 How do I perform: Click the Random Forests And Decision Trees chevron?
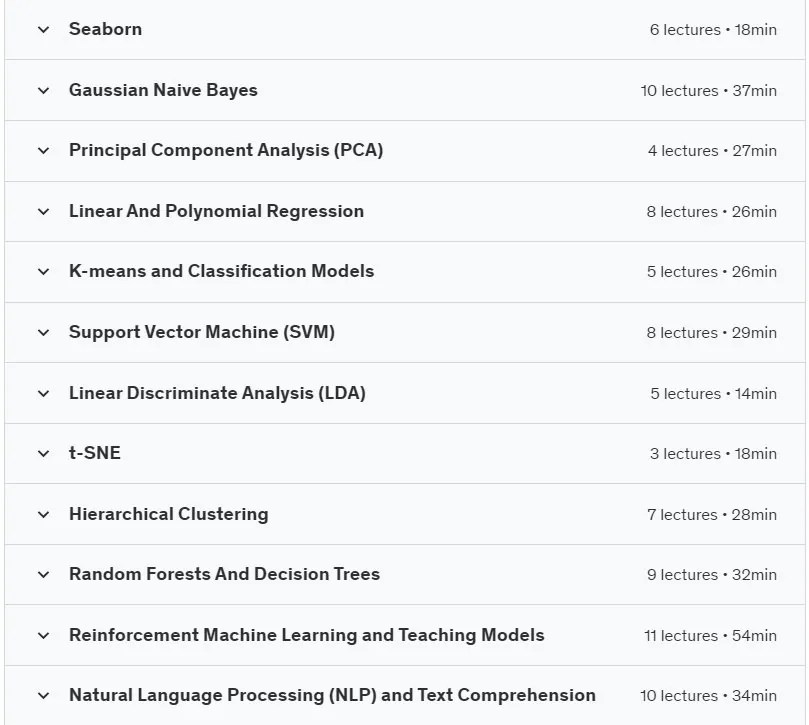pos(44,575)
